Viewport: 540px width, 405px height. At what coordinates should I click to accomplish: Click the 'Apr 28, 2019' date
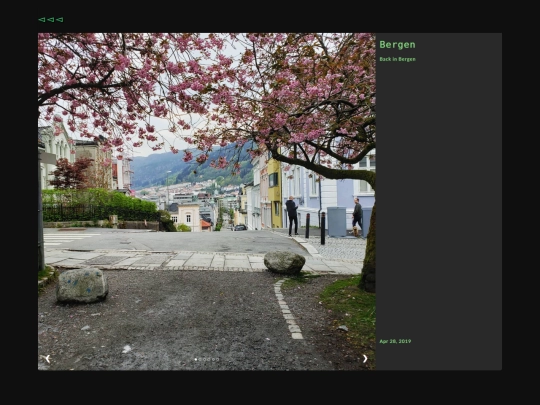coord(395,341)
